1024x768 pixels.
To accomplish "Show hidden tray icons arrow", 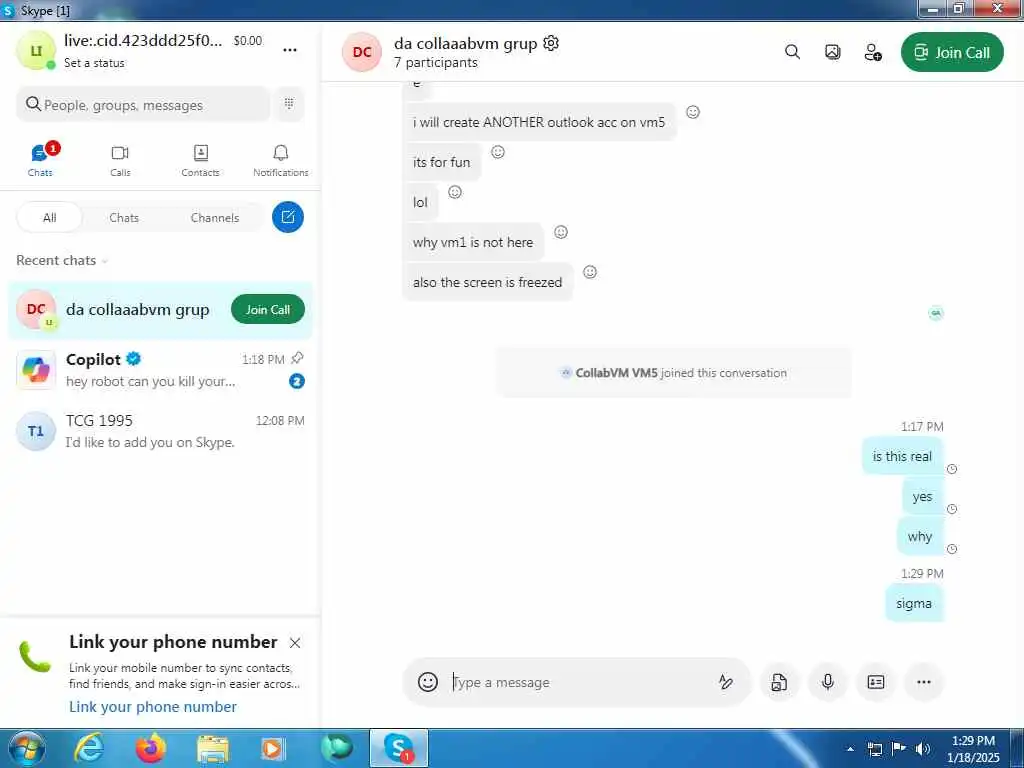I will point(850,749).
